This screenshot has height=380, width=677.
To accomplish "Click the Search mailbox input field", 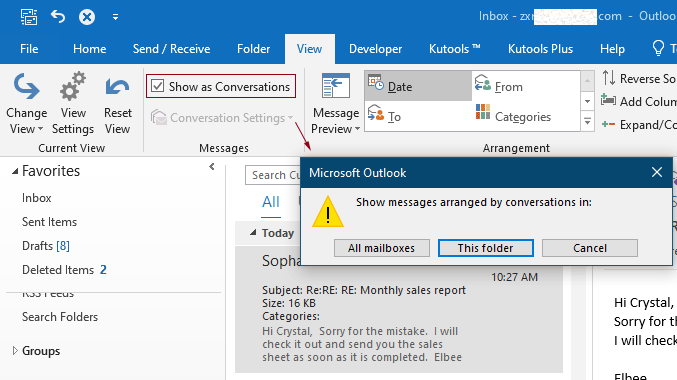I will coord(273,175).
